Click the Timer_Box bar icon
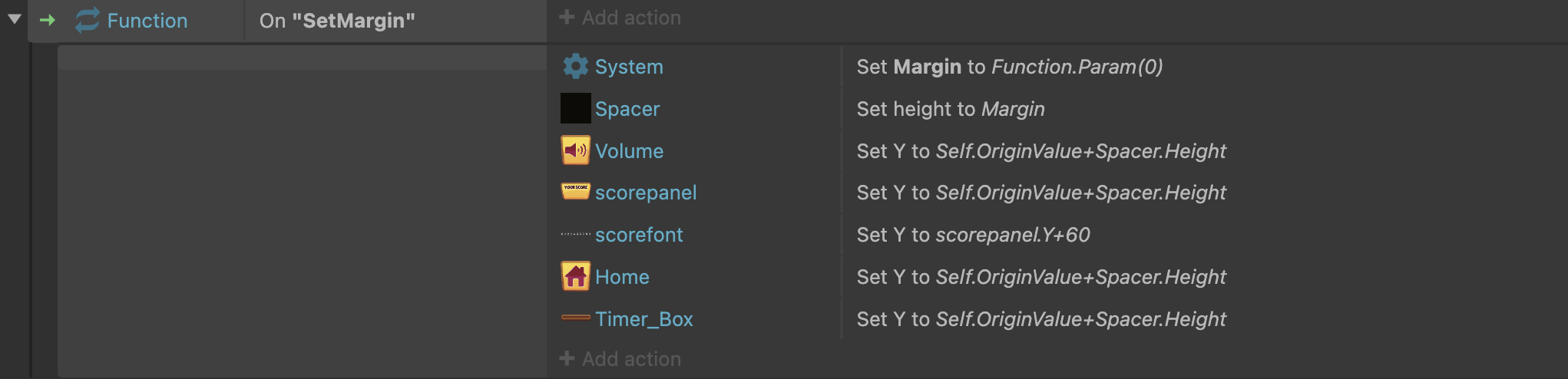Image resolution: width=1568 pixels, height=379 pixels. (x=575, y=318)
